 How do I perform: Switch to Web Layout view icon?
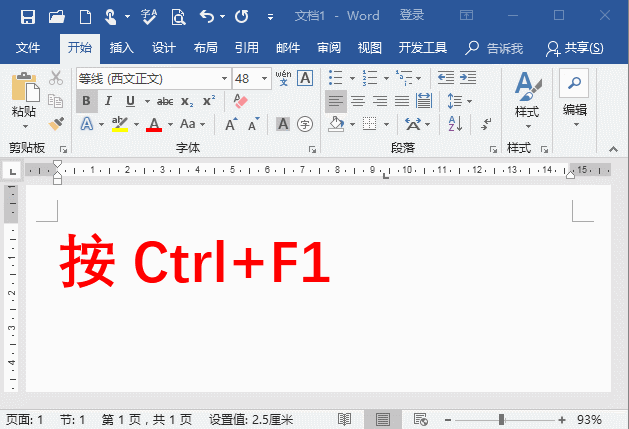pos(420,420)
